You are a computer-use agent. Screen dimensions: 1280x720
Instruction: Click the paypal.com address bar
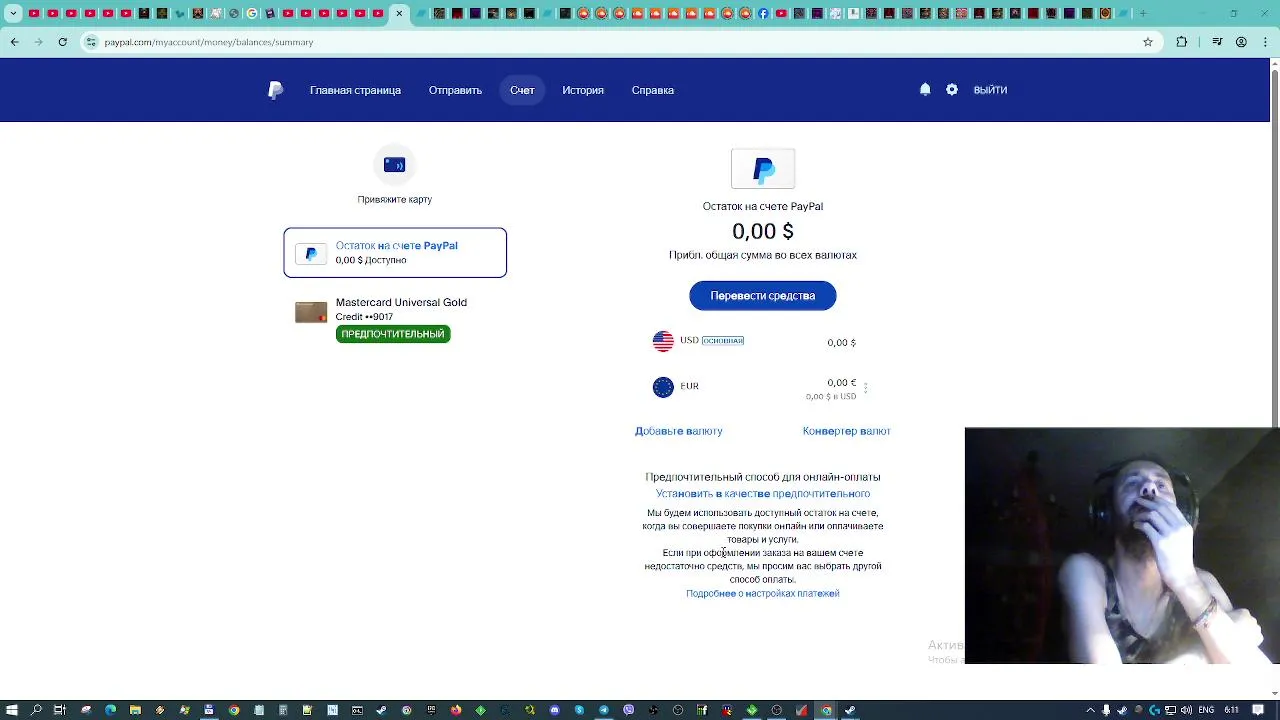[620, 42]
